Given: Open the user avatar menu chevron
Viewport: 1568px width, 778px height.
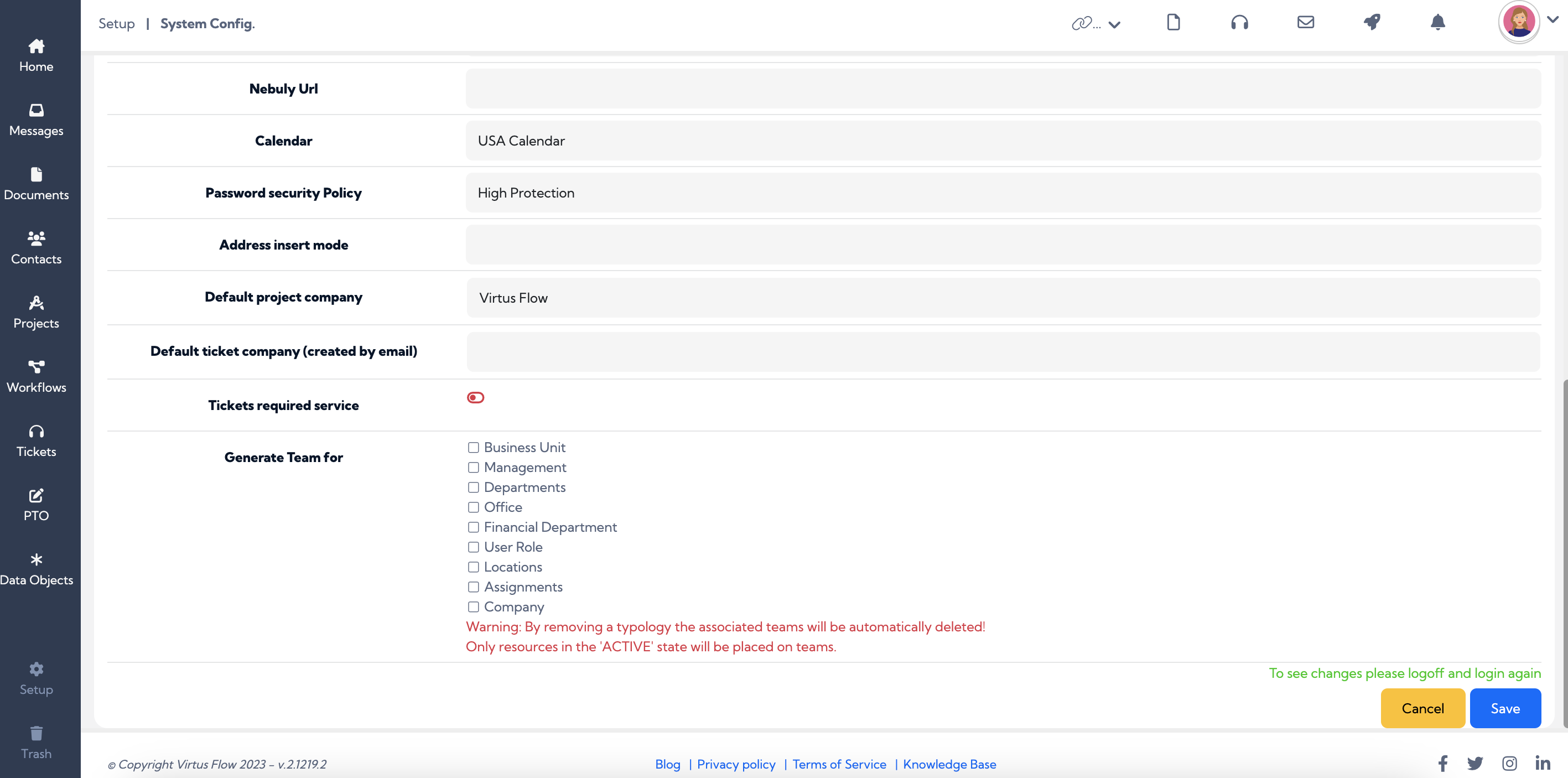Looking at the screenshot, I should (1552, 19).
